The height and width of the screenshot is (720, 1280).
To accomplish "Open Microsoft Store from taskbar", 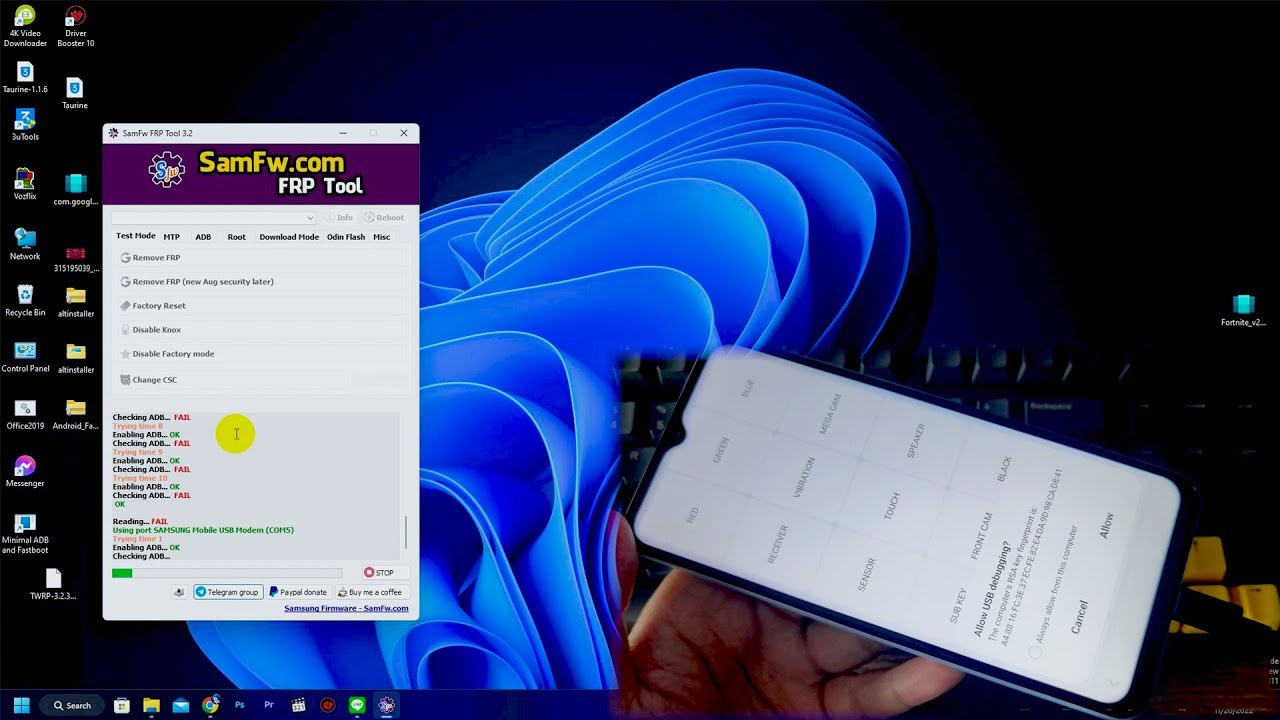I will coord(122,705).
